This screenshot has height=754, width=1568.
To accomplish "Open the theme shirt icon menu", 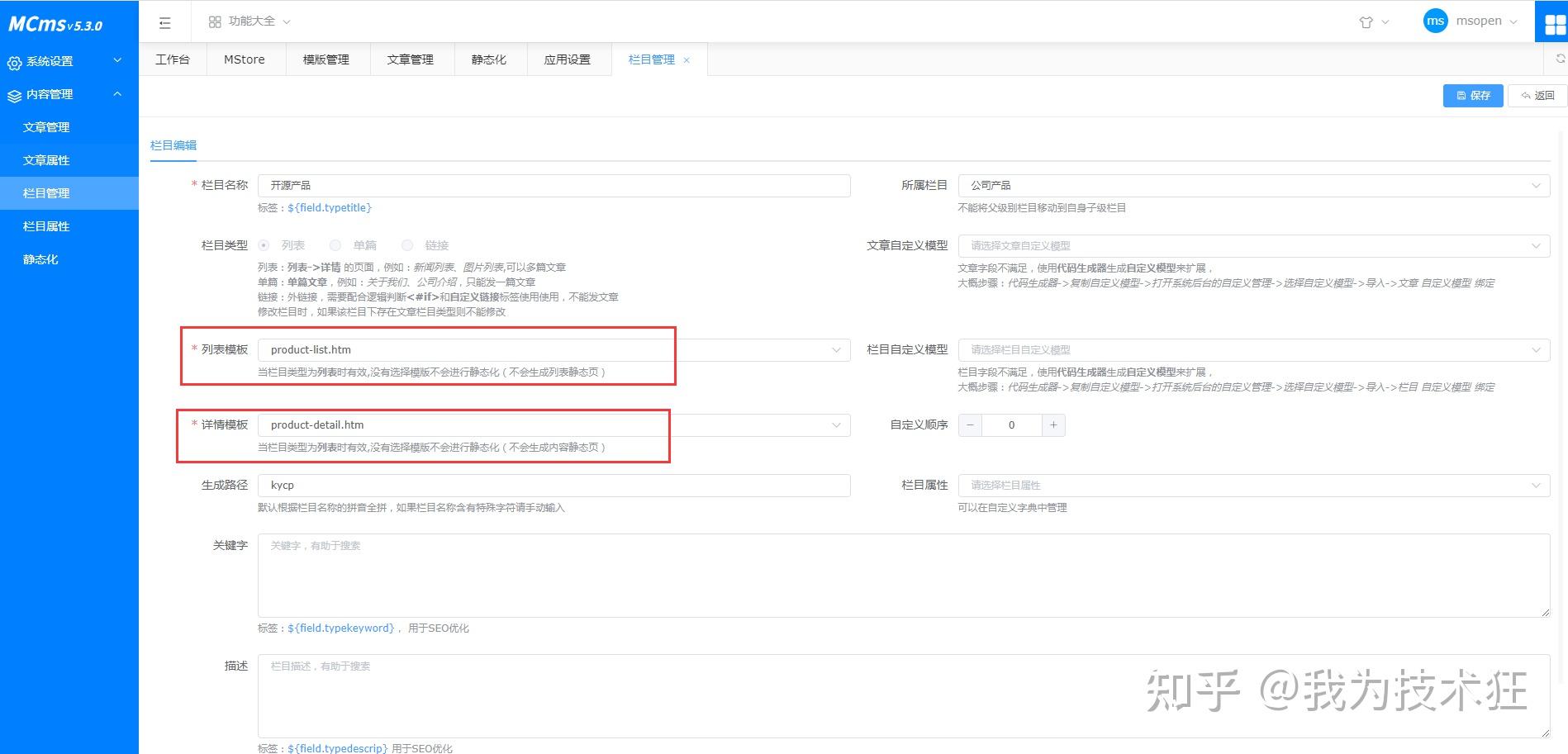I will 1366,22.
